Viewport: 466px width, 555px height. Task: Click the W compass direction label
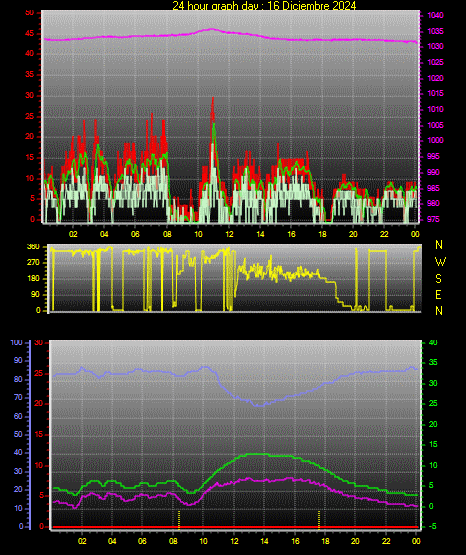pos(440,262)
